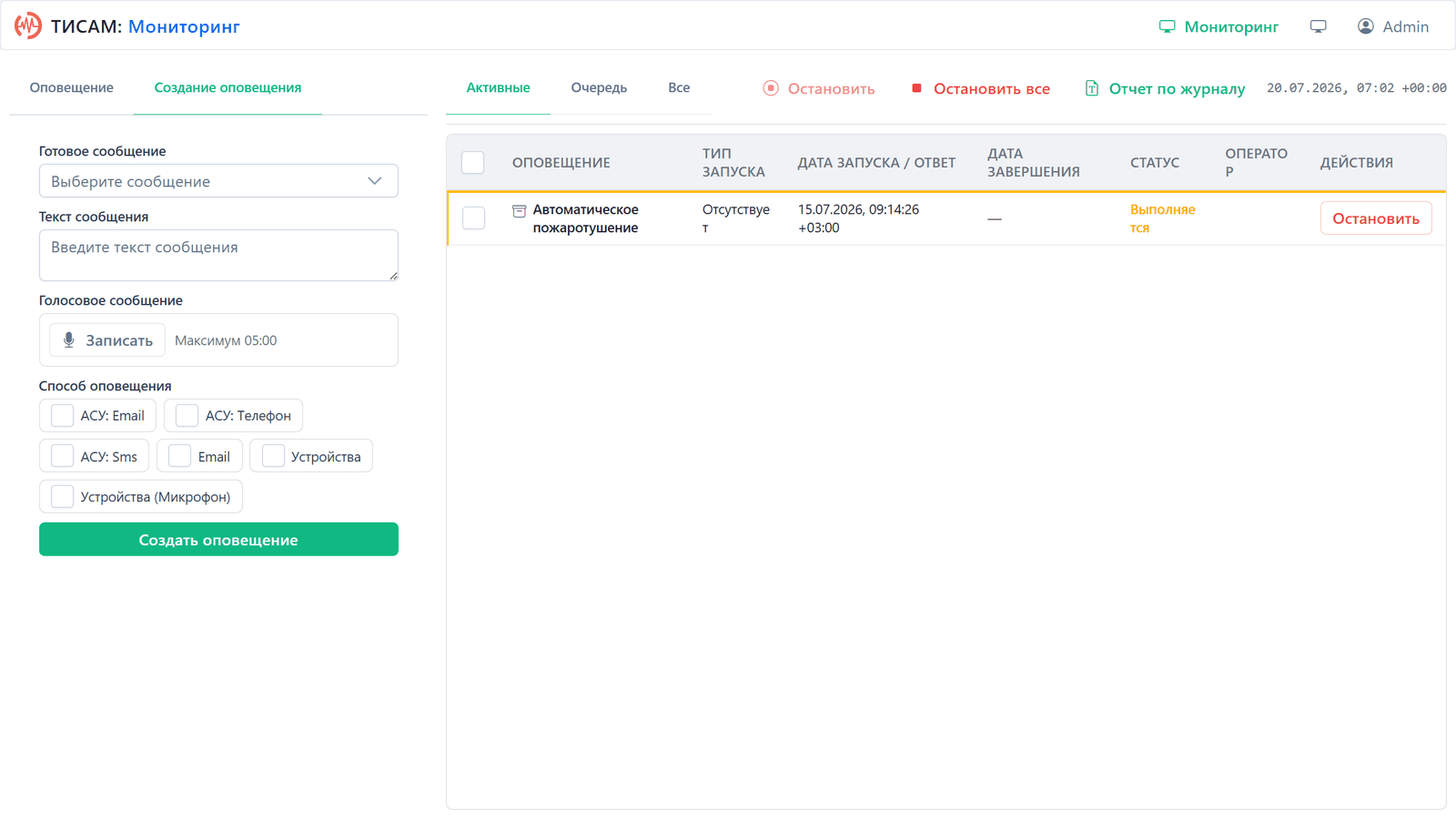
Task: Click the ДАТА ЗАВЕРШЕНИЯ column header
Action: (1034, 163)
